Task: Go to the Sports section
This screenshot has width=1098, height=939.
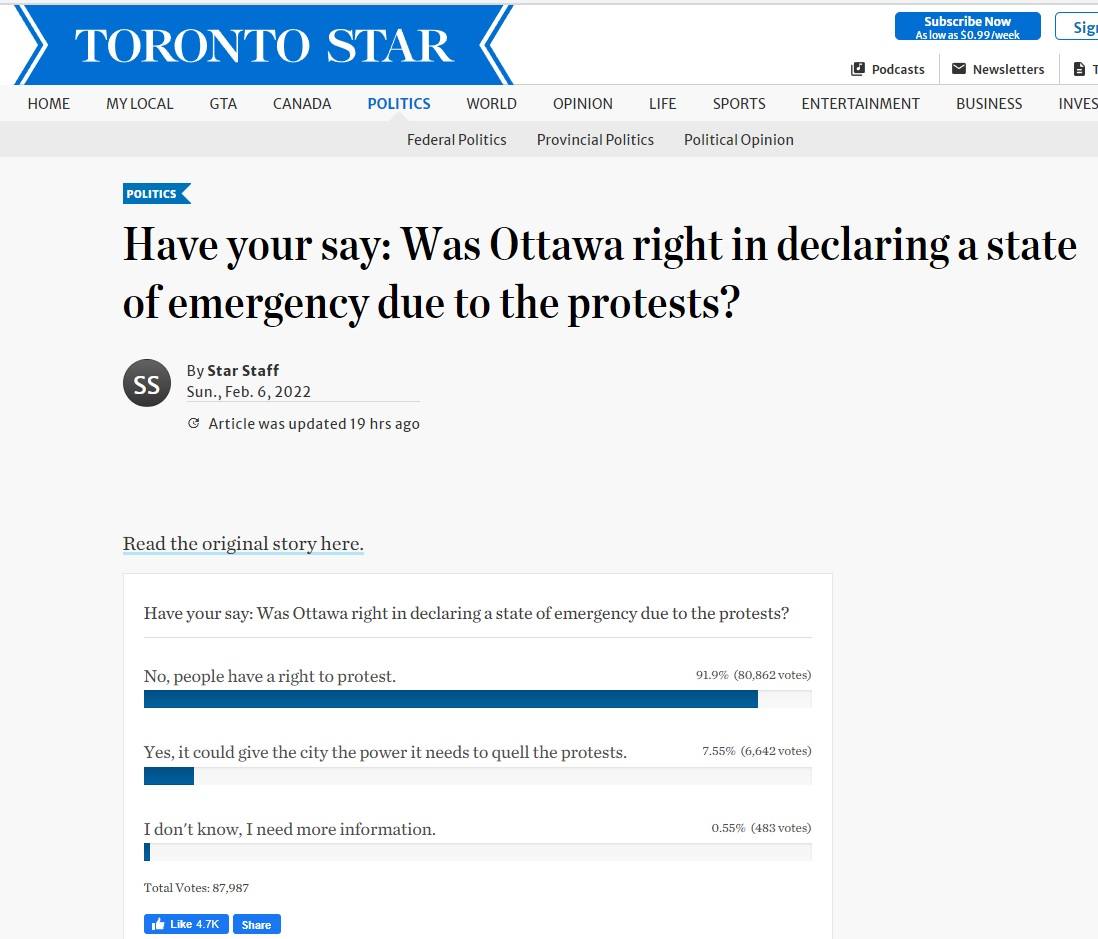Action: 739,104
